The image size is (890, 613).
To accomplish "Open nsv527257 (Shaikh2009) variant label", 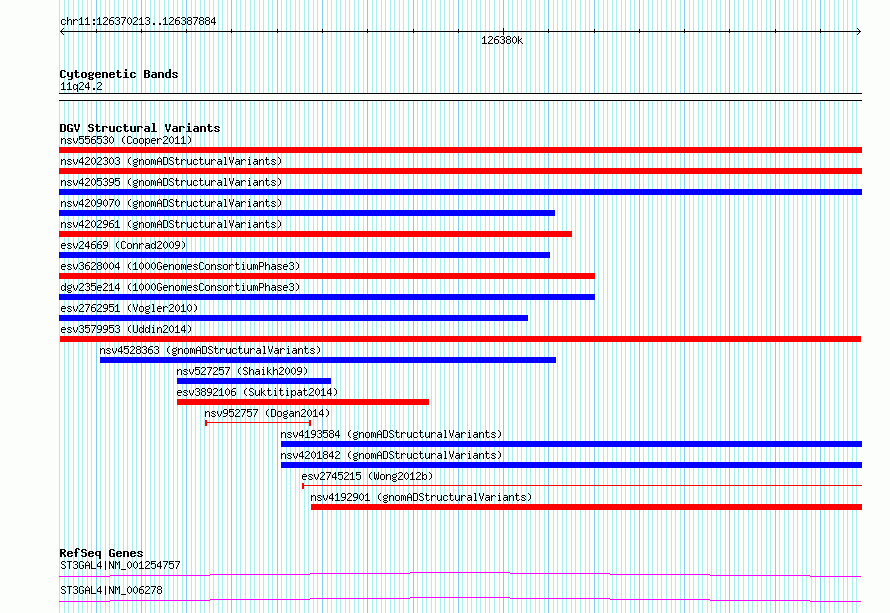I will [242, 371].
